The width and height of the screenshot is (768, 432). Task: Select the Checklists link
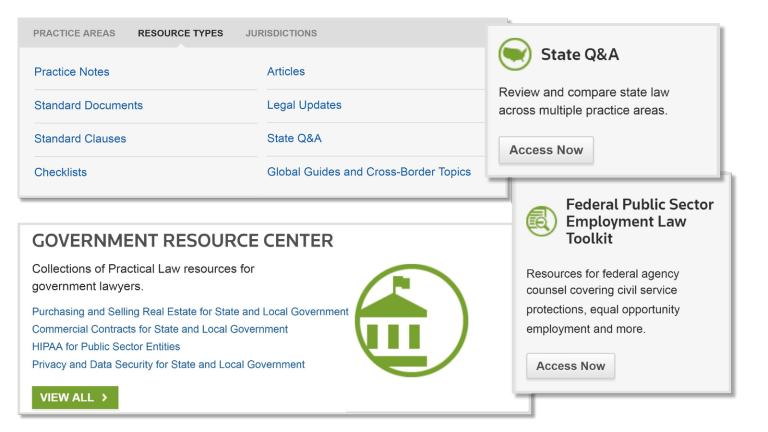click(60, 172)
